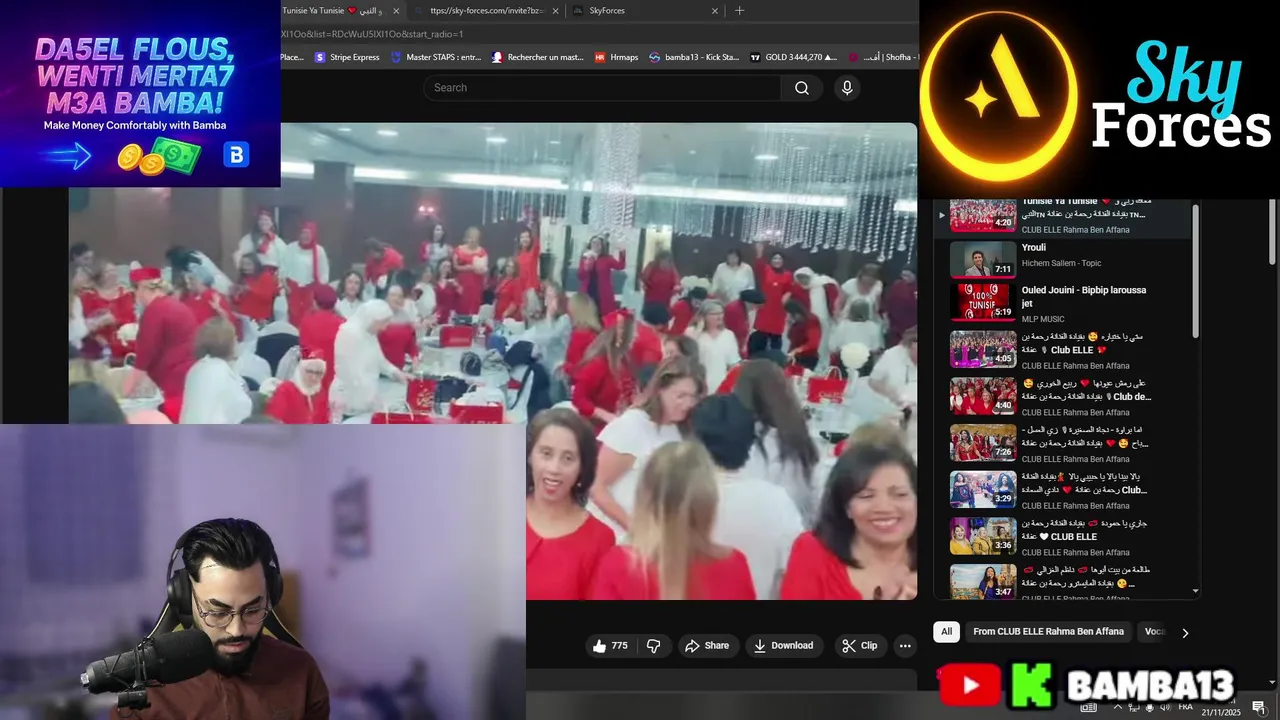Click the Ouled Jouini - Bipbip laroussa jet title
This screenshot has height=720, width=1280.
point(1083,296)
